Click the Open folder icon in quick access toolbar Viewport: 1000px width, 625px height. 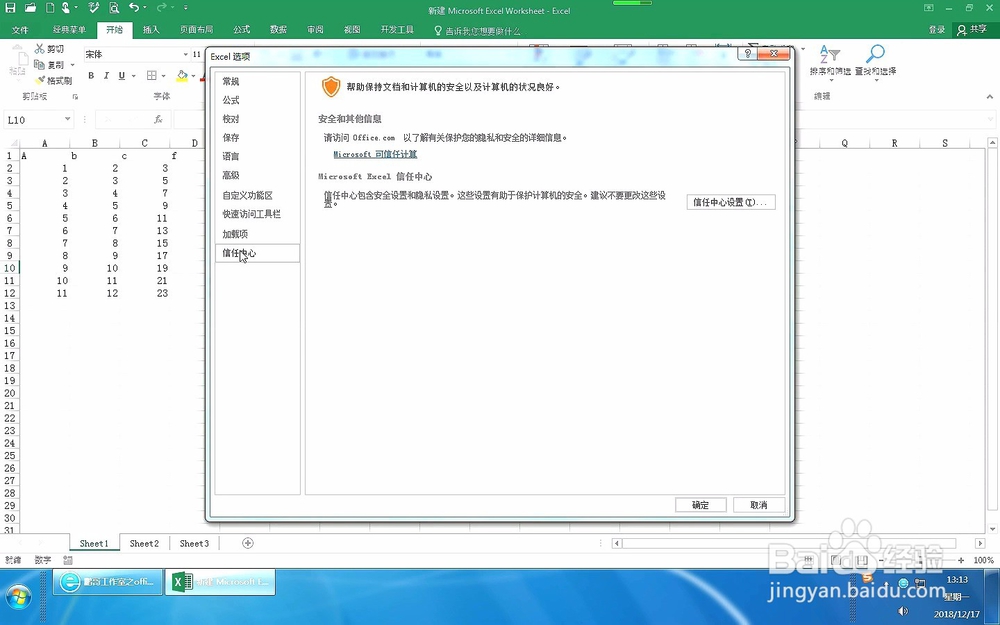pyautogui.click(x=30, y=8)
